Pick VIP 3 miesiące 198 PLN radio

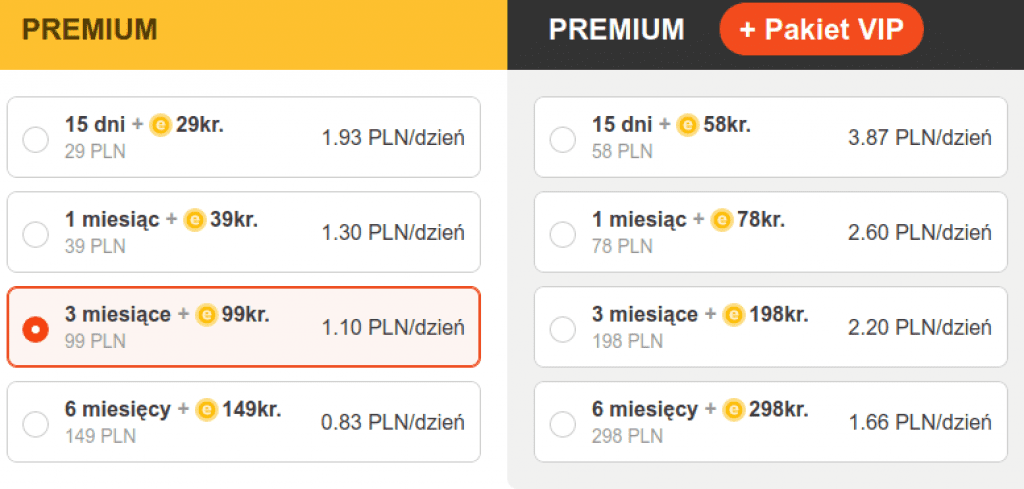tap(563, 329)
